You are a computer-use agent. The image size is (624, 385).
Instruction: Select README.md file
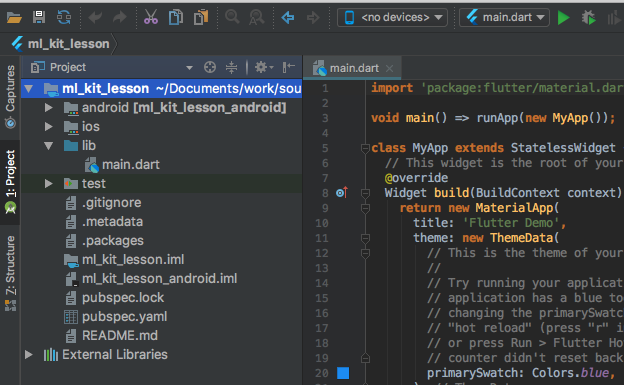click(x=119, y=336)
